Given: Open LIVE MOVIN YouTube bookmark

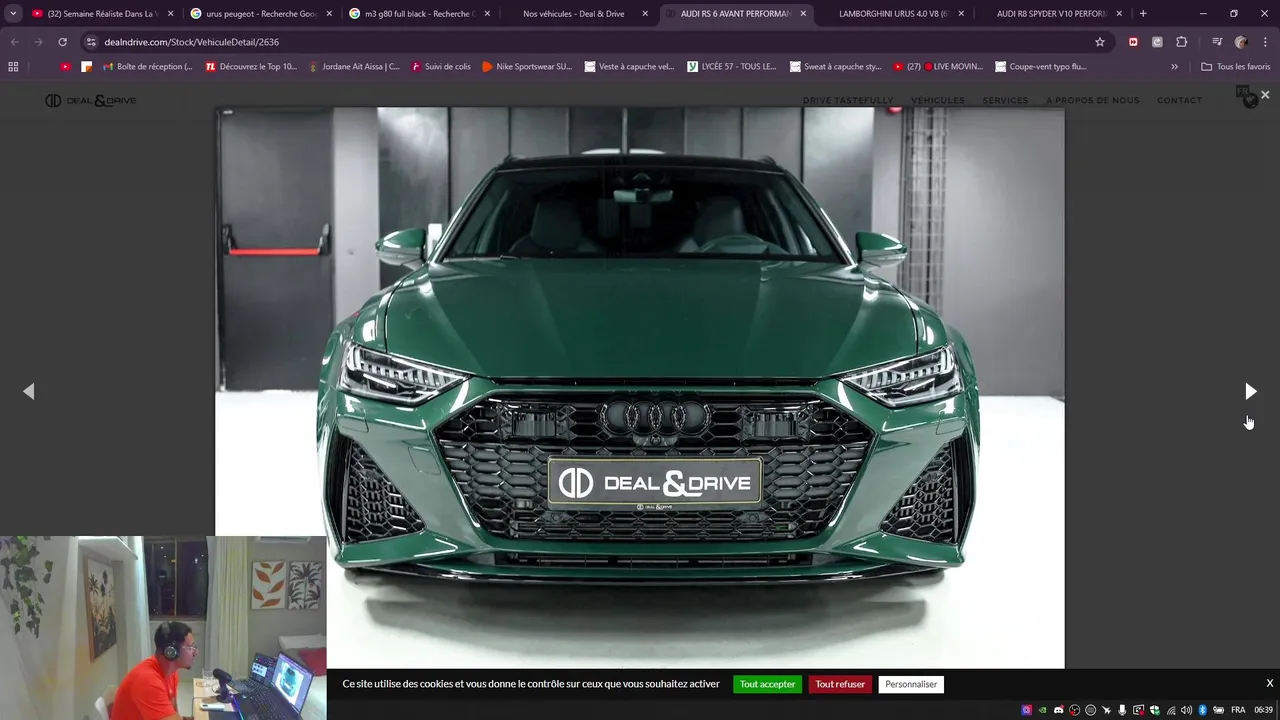Looking at the screenshot, I should tap(938, 66).
